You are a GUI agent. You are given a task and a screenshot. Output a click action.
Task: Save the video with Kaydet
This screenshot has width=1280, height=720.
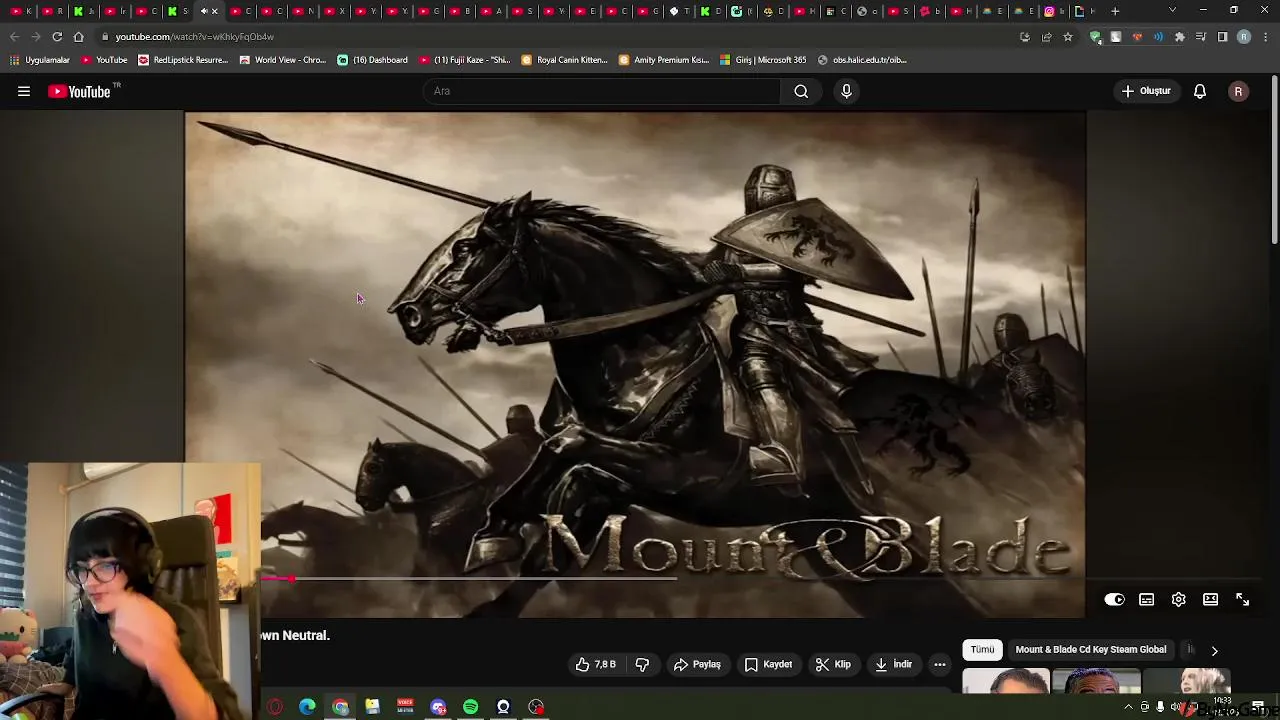point(768,664)
